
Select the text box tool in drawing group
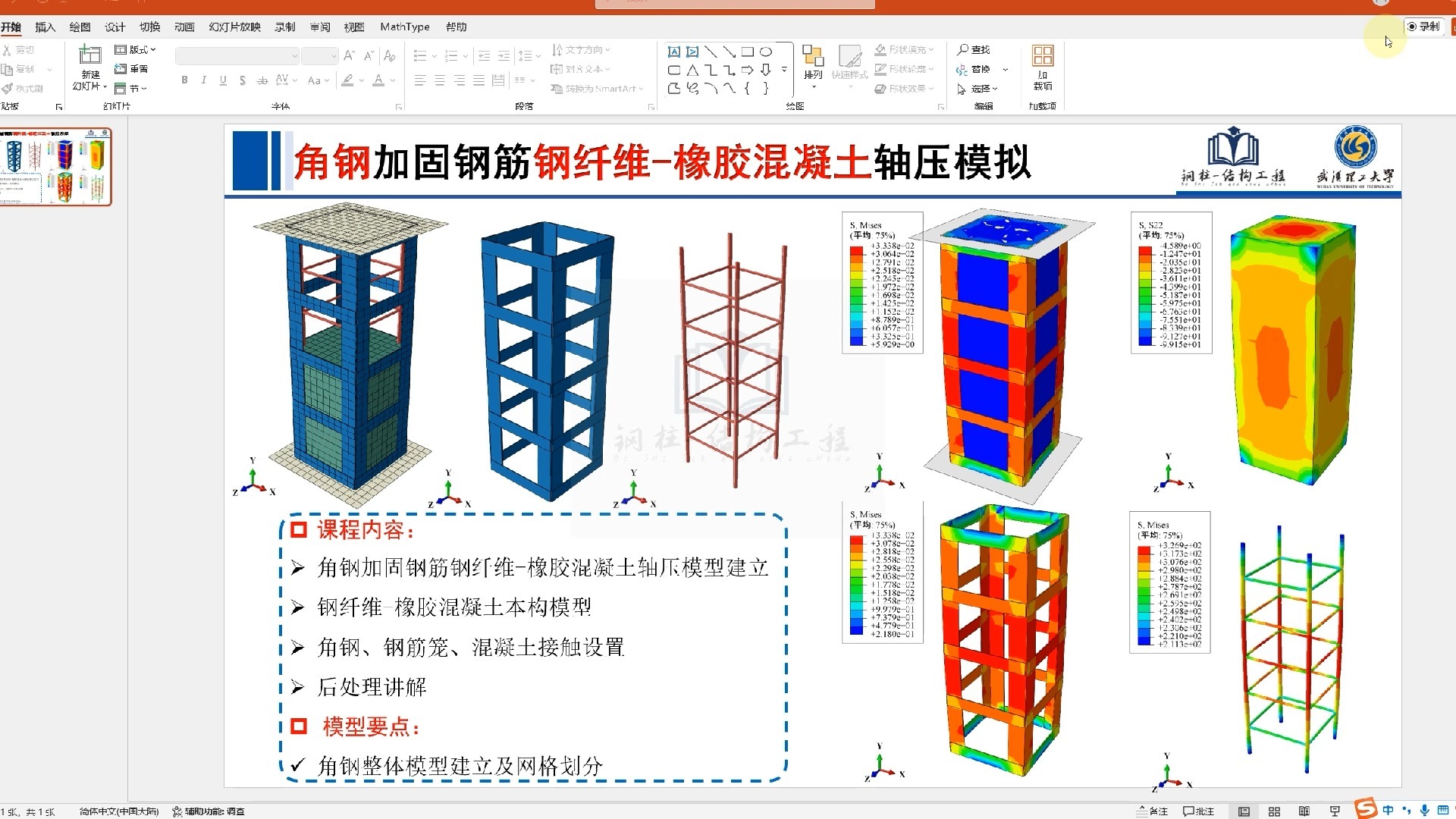[x=673, y=52]
